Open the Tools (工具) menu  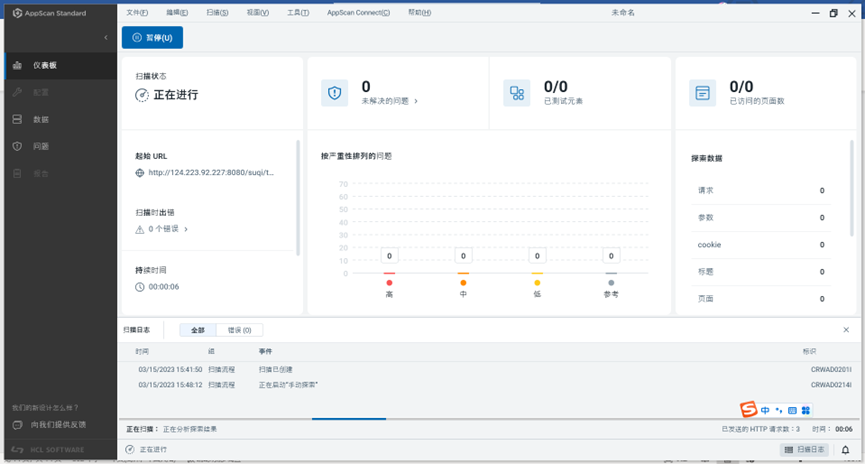[298, 13]
